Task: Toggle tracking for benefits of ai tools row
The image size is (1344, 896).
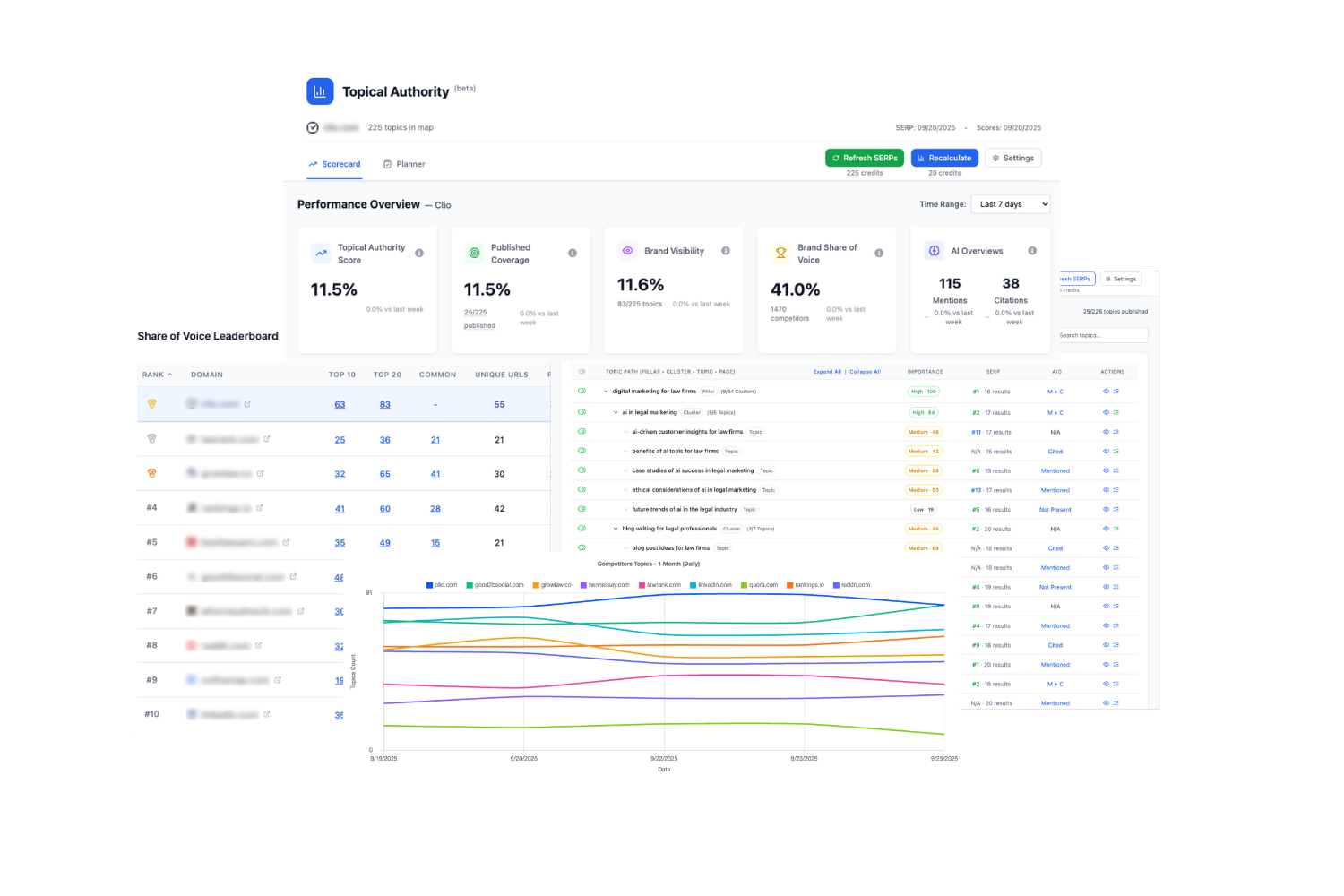Action: click(x=582, y=452)
